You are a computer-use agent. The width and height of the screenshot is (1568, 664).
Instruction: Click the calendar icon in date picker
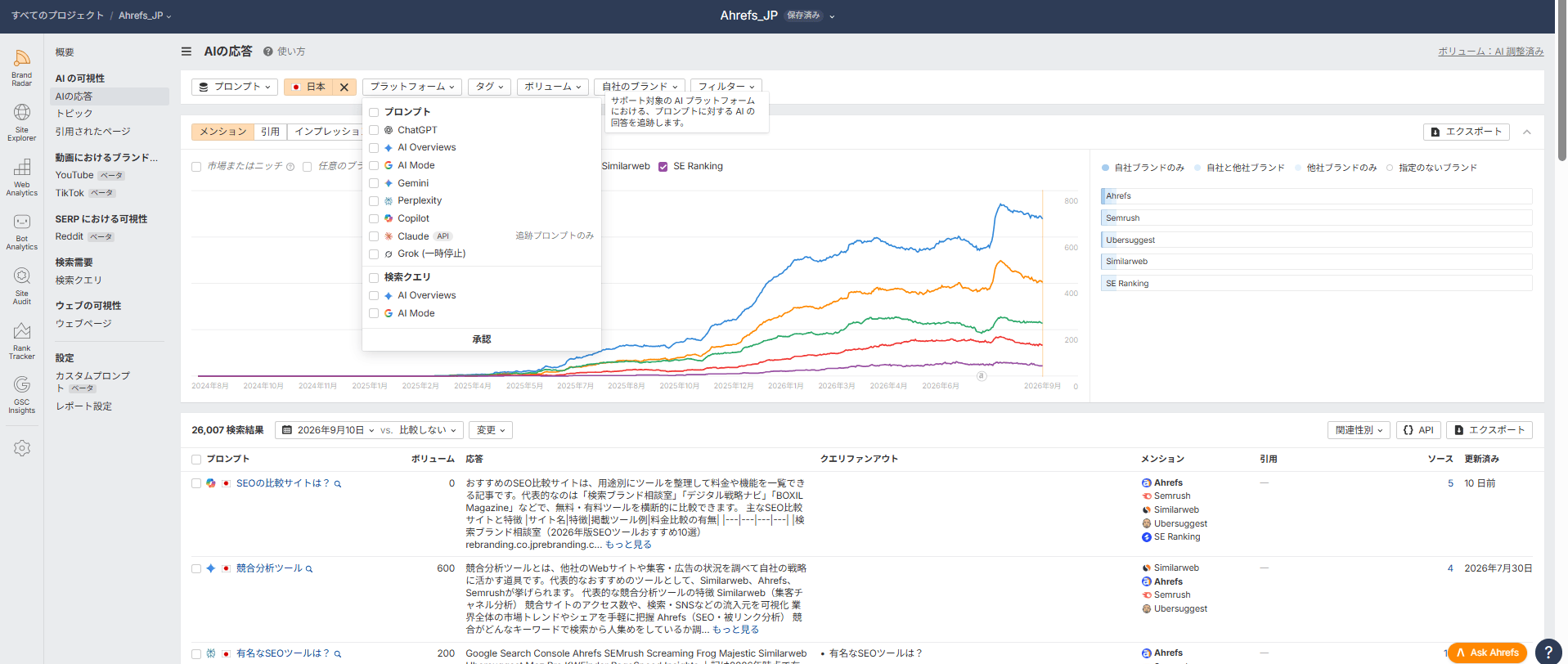tap(287, 430)
